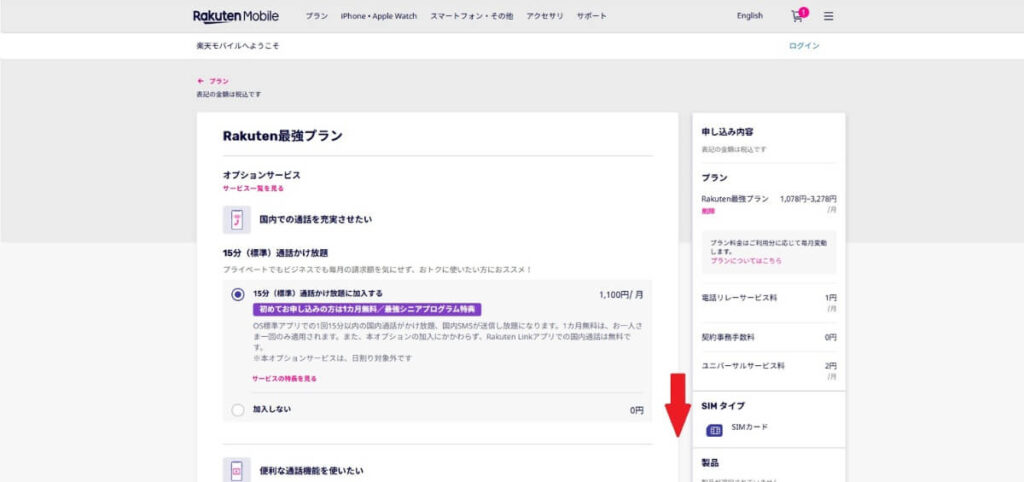The width and height of the screenshot is (1024, 482).
Task: Open the アクセサリ menu item
Action: point(545,16)
